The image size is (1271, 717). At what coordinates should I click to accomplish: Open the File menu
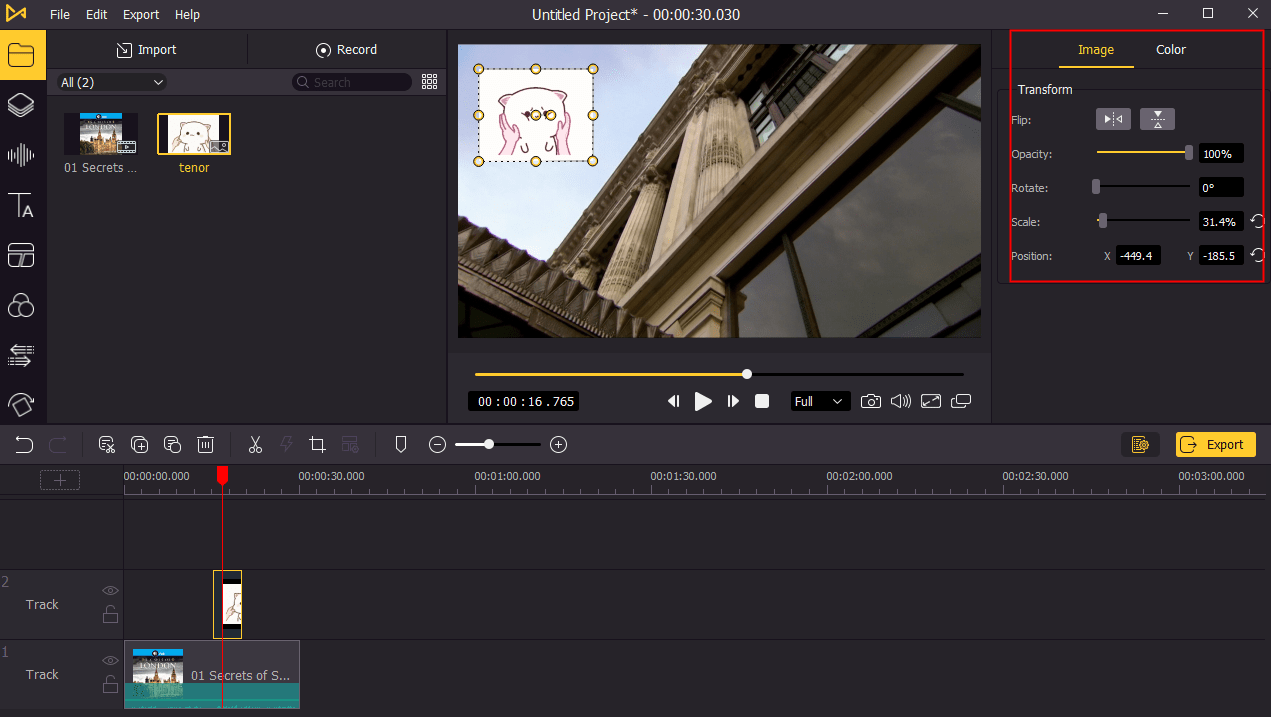point(60,14)
